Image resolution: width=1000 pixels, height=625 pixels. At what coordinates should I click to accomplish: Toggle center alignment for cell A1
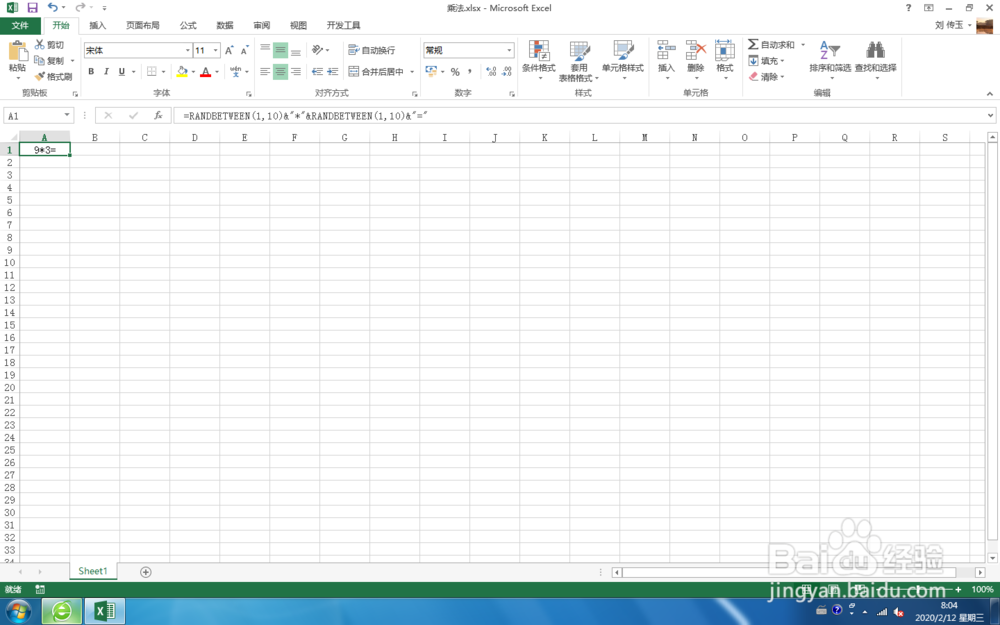point(280,71)
